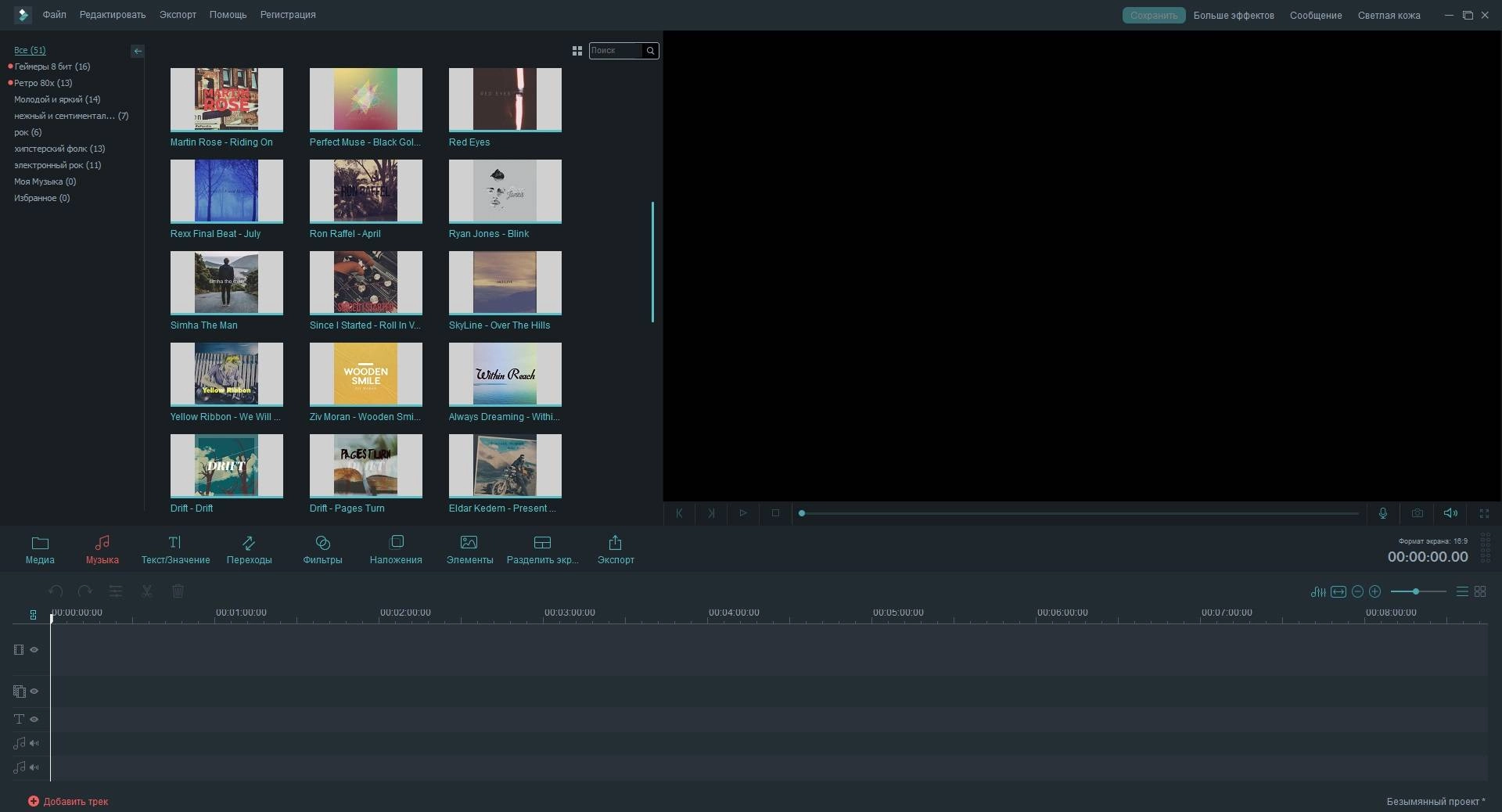The image size is (1502, 812).
Task: Open the Текст/Значение tab
Action: click(x=175, y=550)
